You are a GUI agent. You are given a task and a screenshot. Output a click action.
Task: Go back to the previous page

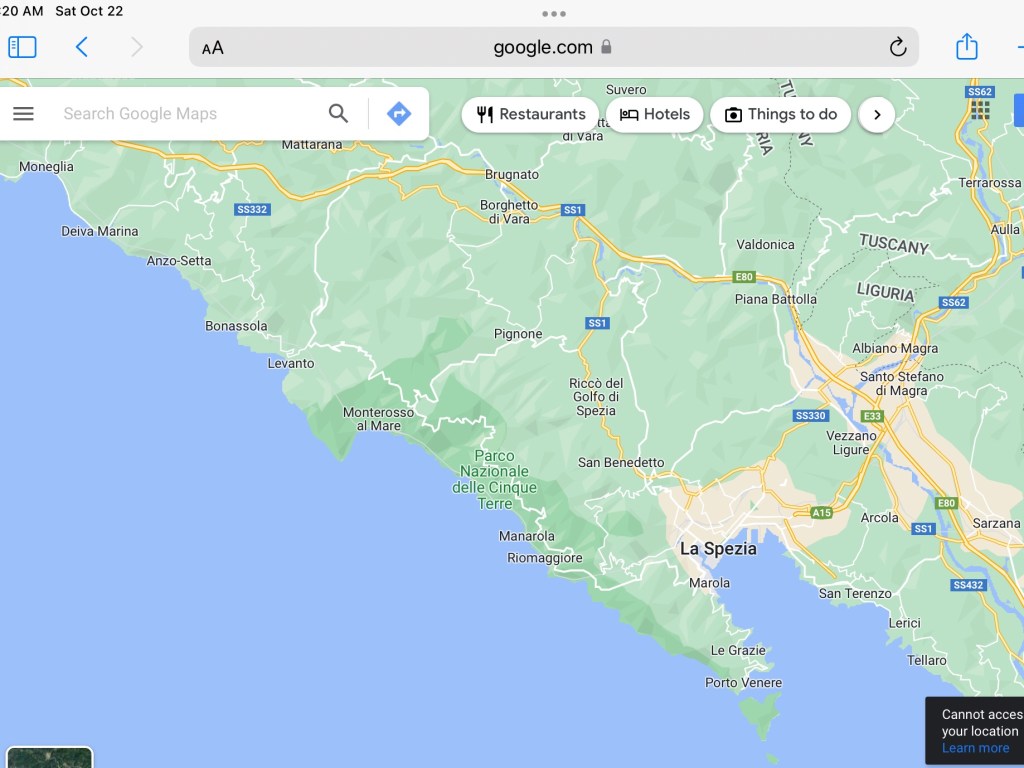click(x=82, y=47)
